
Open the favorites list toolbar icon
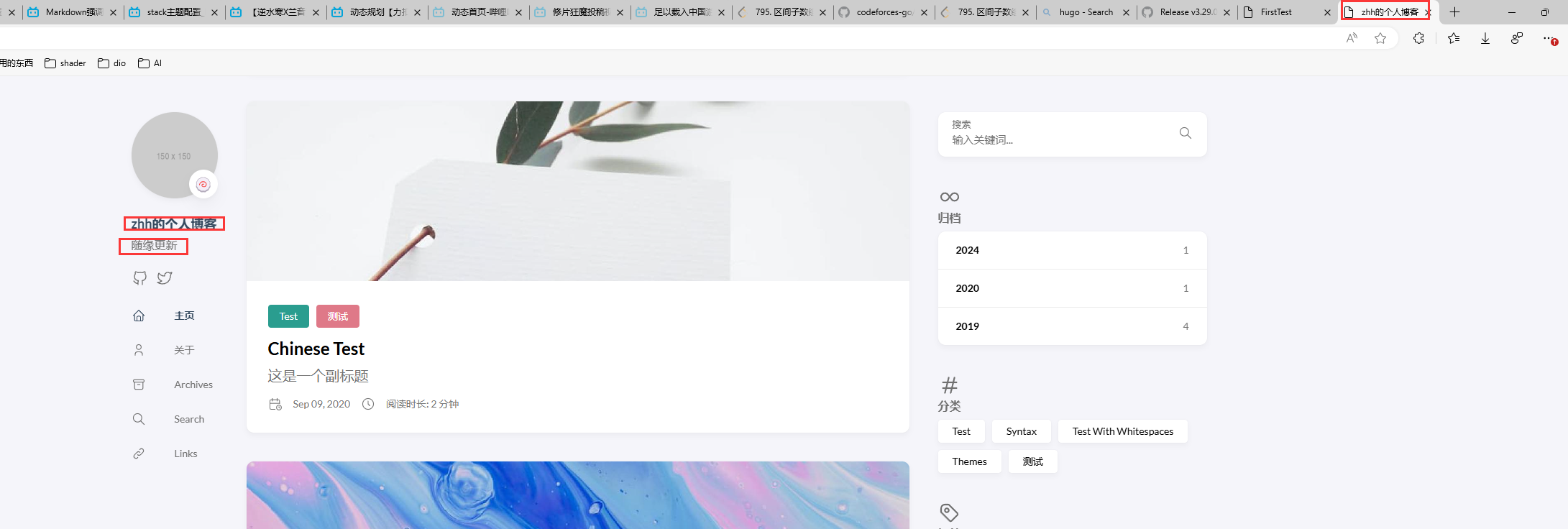coord(1454,38)
